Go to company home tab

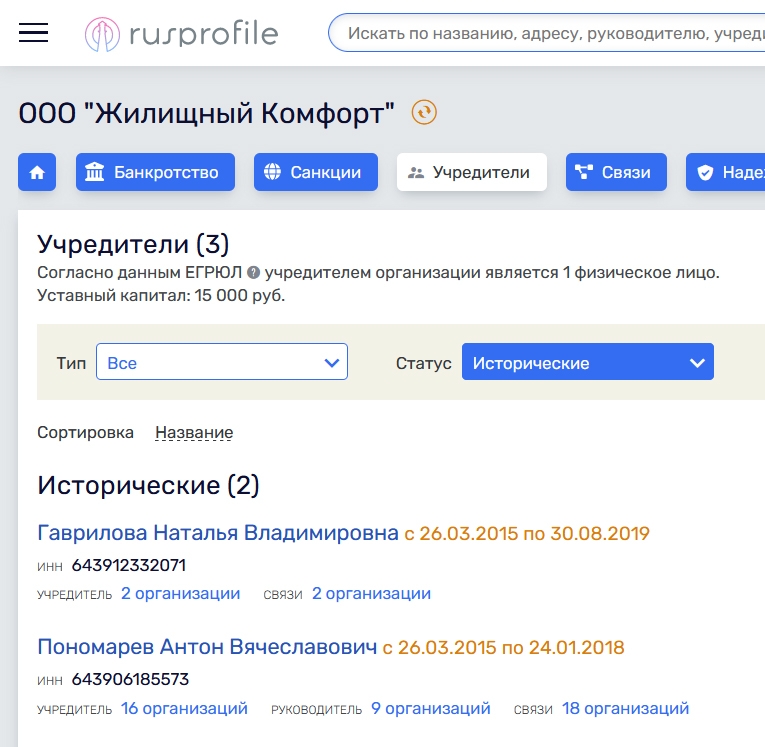[37, 172]
